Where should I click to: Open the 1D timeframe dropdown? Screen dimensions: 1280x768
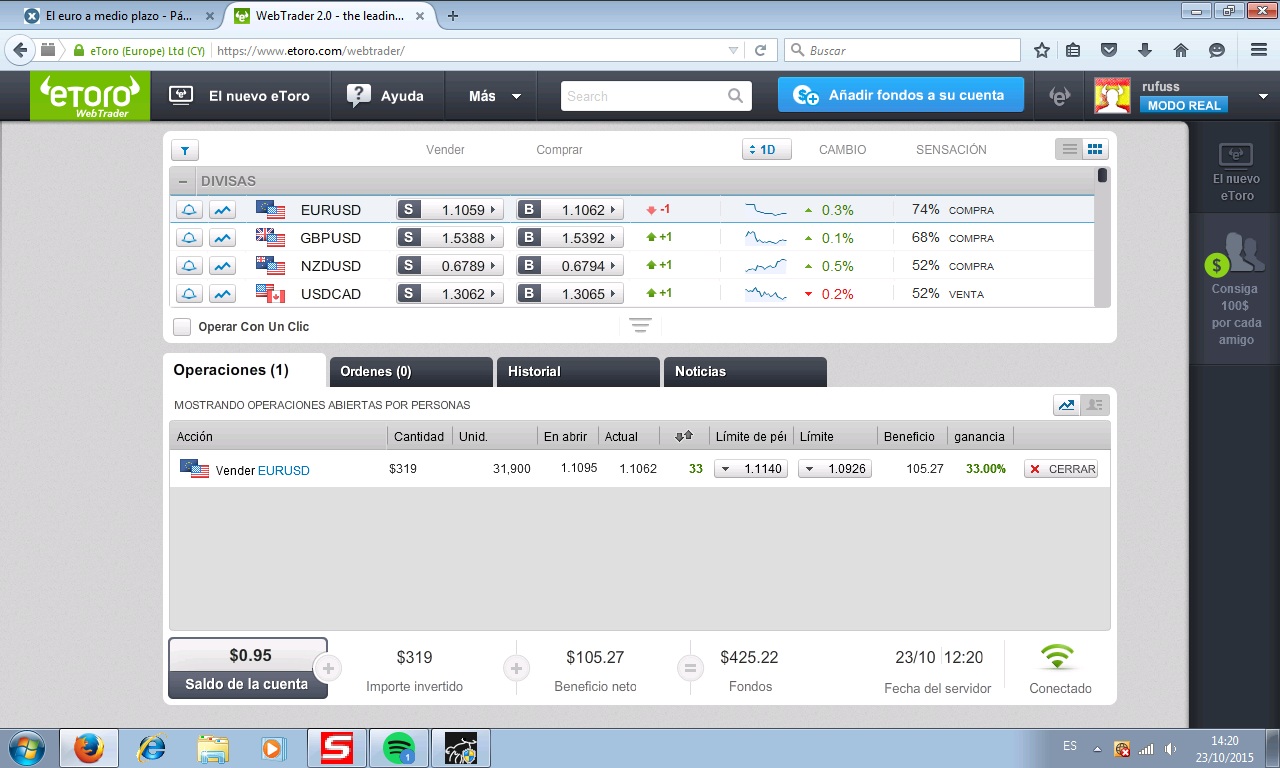(767, 150)
